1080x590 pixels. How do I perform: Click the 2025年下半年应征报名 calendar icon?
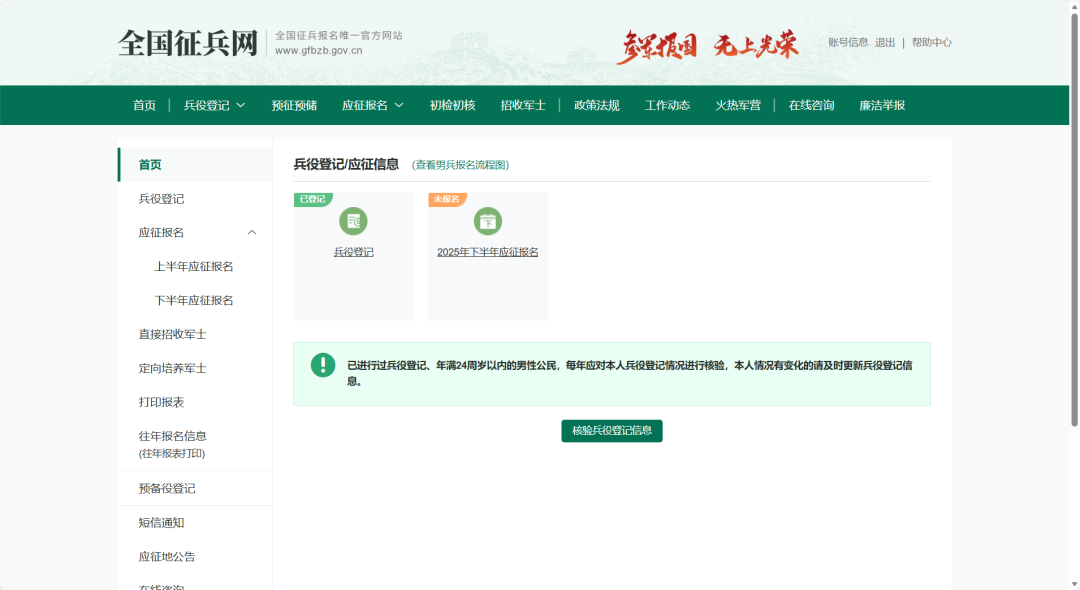pos(488,222)
